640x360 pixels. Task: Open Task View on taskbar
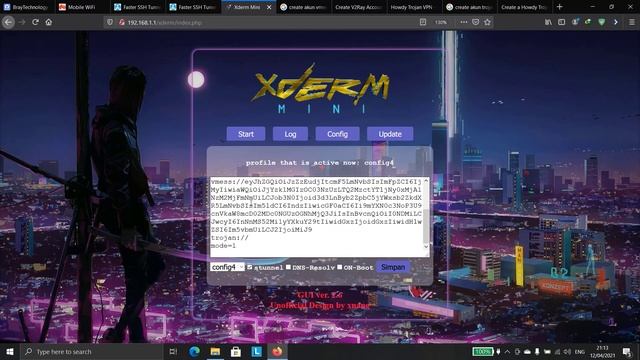click(173, 351)
